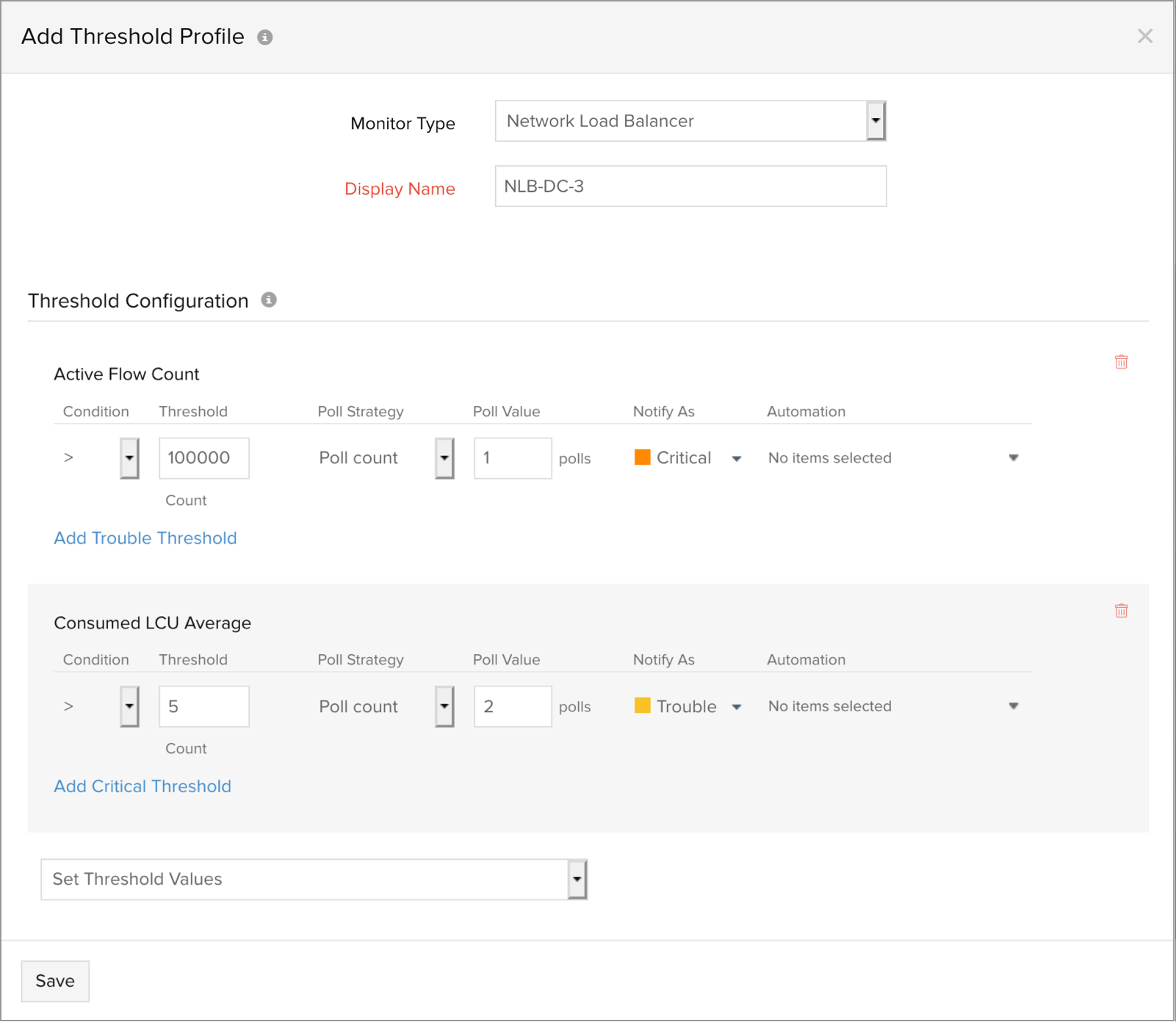Screen dimensions: 1176x1022
Task: Delete the Active Flow Count threshold
Action: pyautogui.click(x=1121, y=362)
